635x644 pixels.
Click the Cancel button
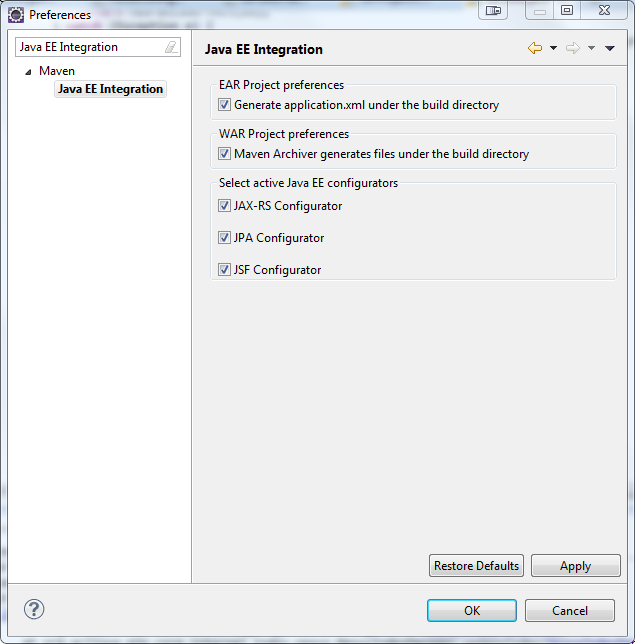point(570,610)
